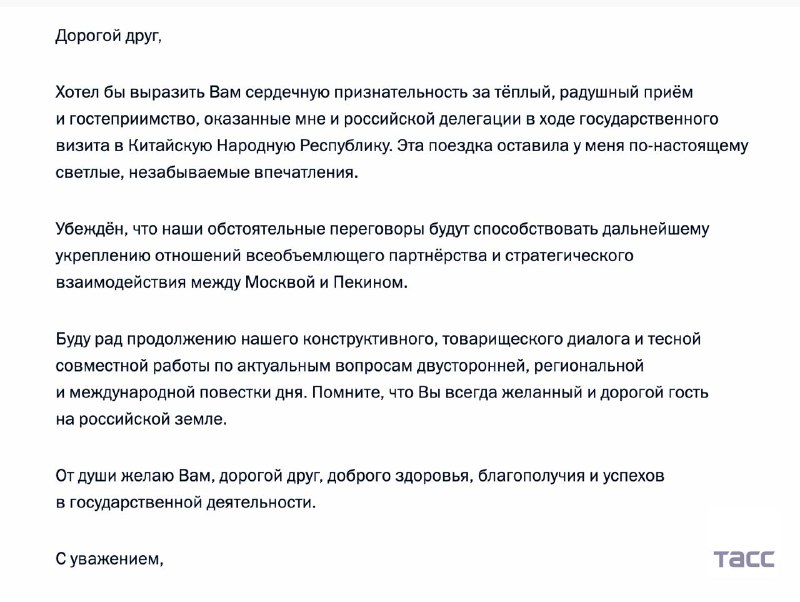Click the TASS logo watermark

[x=743, y=558]
